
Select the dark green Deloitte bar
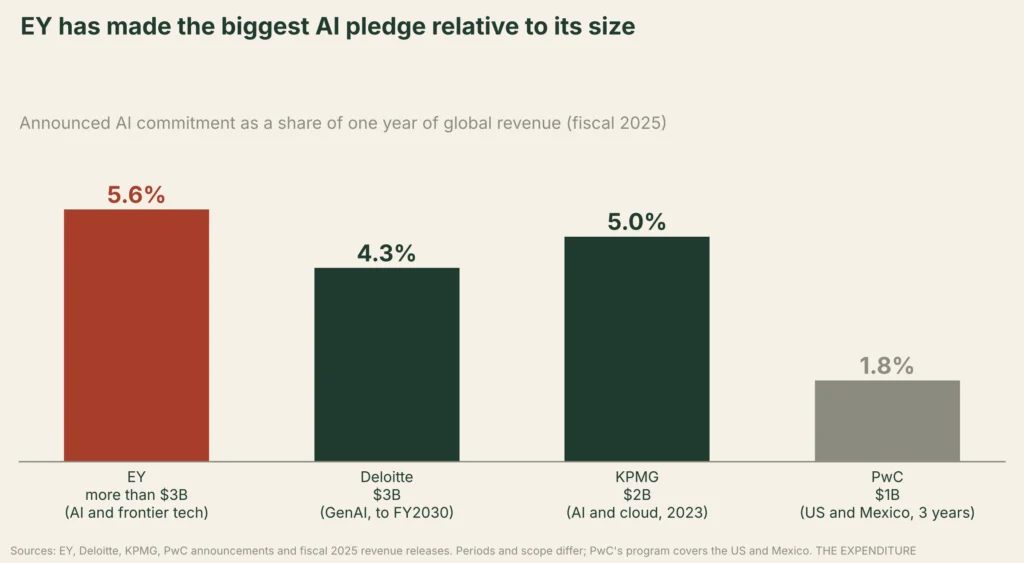point(387,364)
